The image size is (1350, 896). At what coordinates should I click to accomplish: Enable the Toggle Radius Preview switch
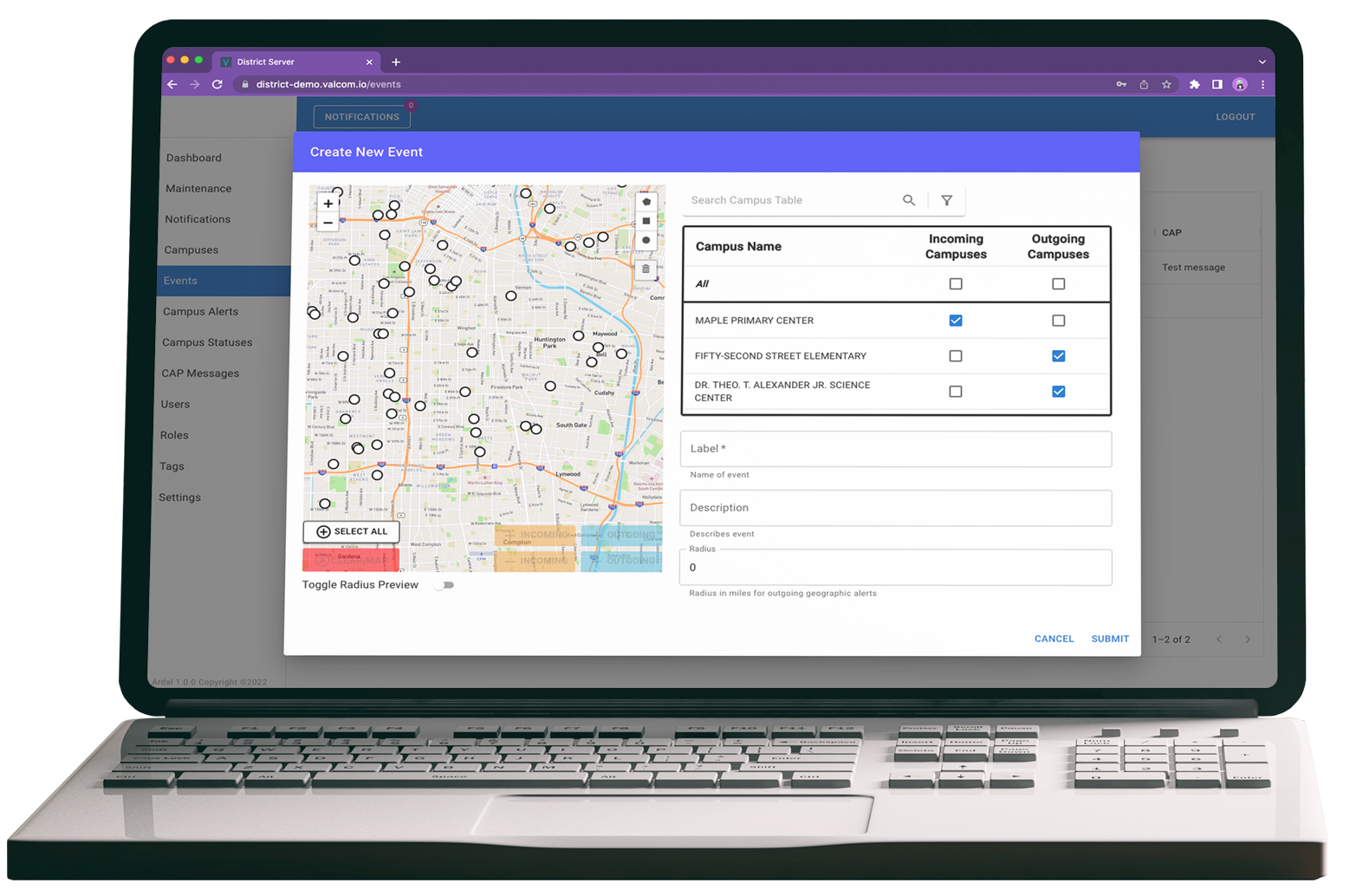click(x=445, y=586)
